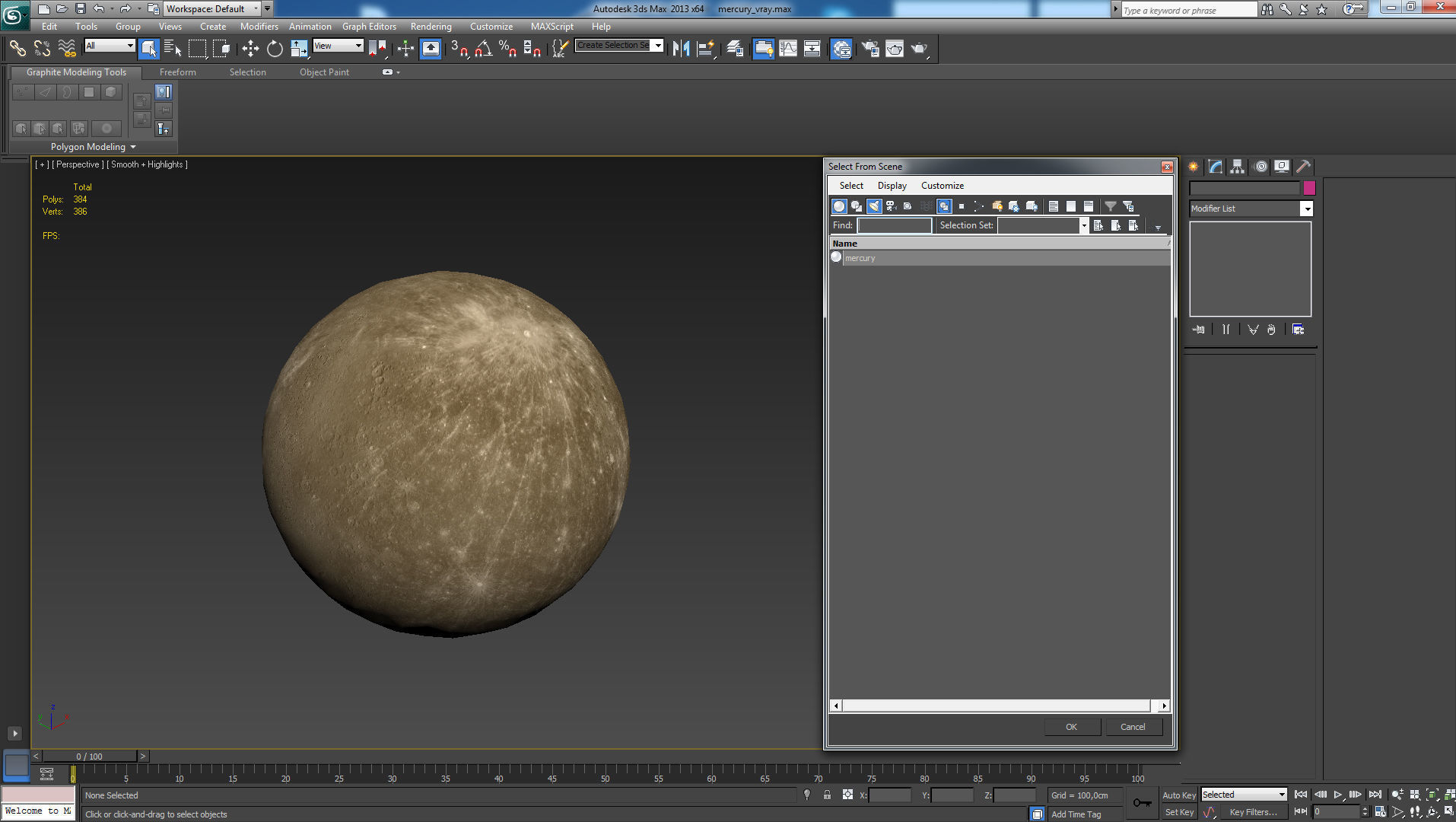This screenshot has height=822, width=1456.
Task: Click the Set Keys key icon
Action: [1142, 803]
